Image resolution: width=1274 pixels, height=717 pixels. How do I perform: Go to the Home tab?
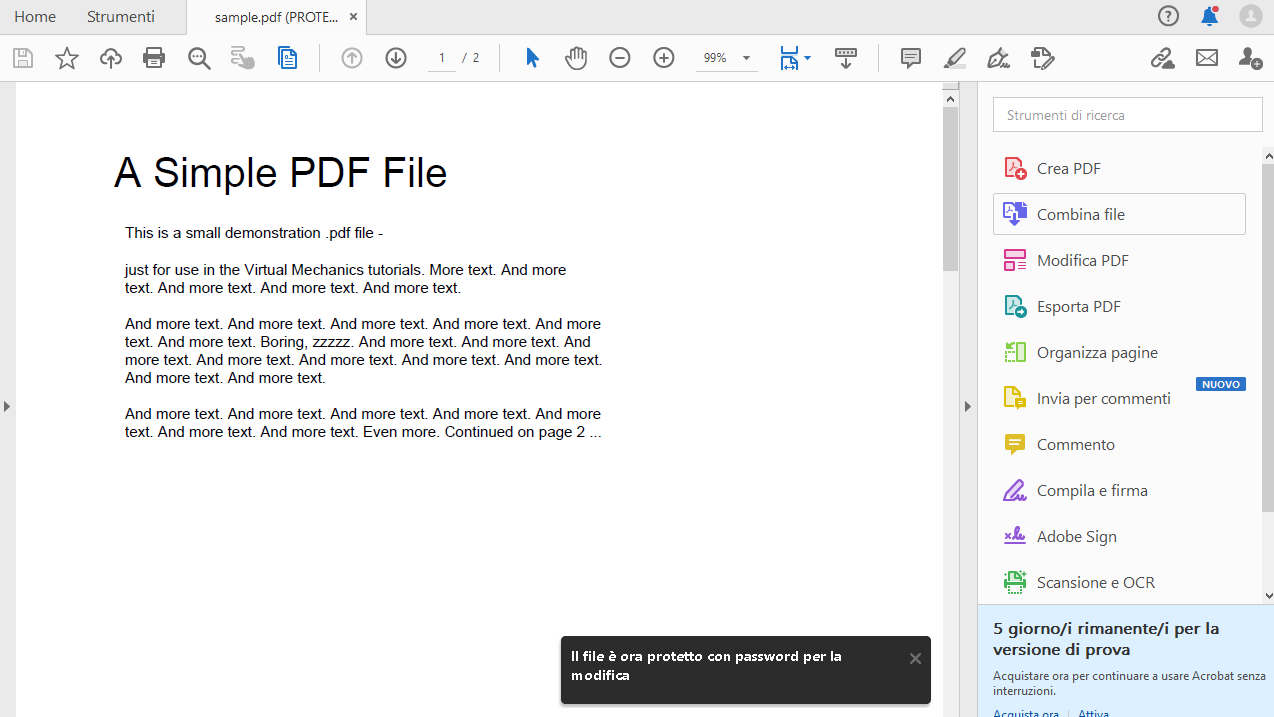35,17
